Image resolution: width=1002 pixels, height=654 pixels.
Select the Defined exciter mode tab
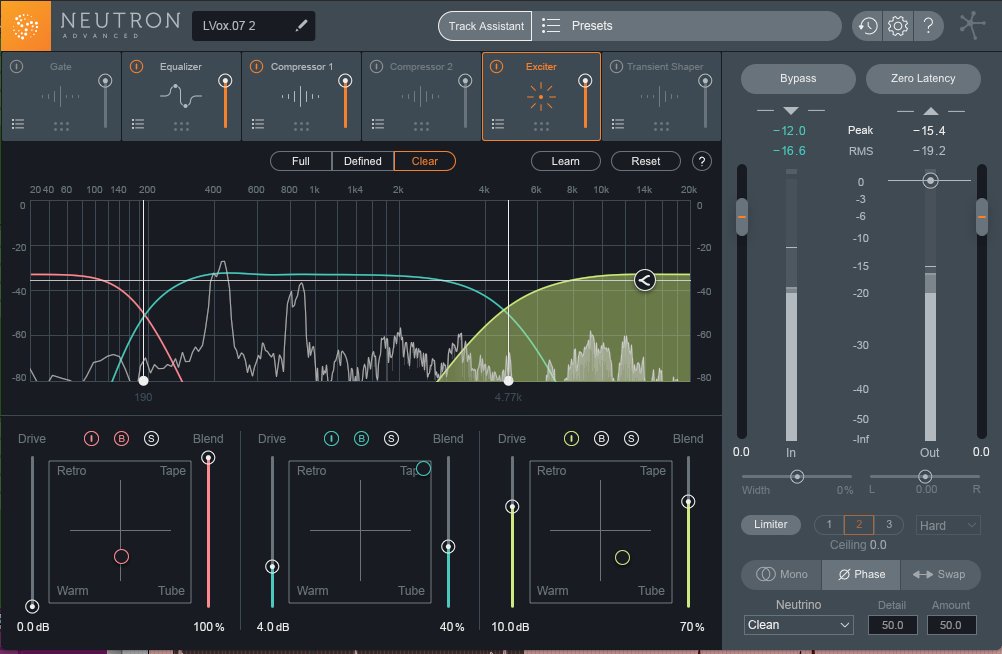coord(362,161)
